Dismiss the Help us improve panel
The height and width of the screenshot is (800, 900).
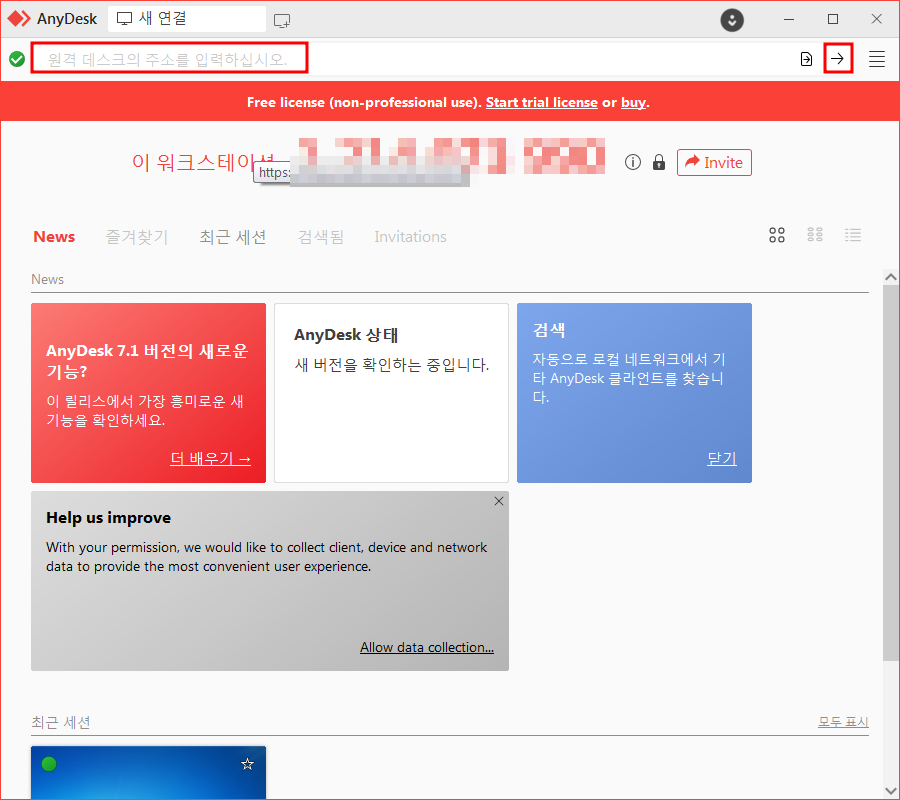pos(498,501)
